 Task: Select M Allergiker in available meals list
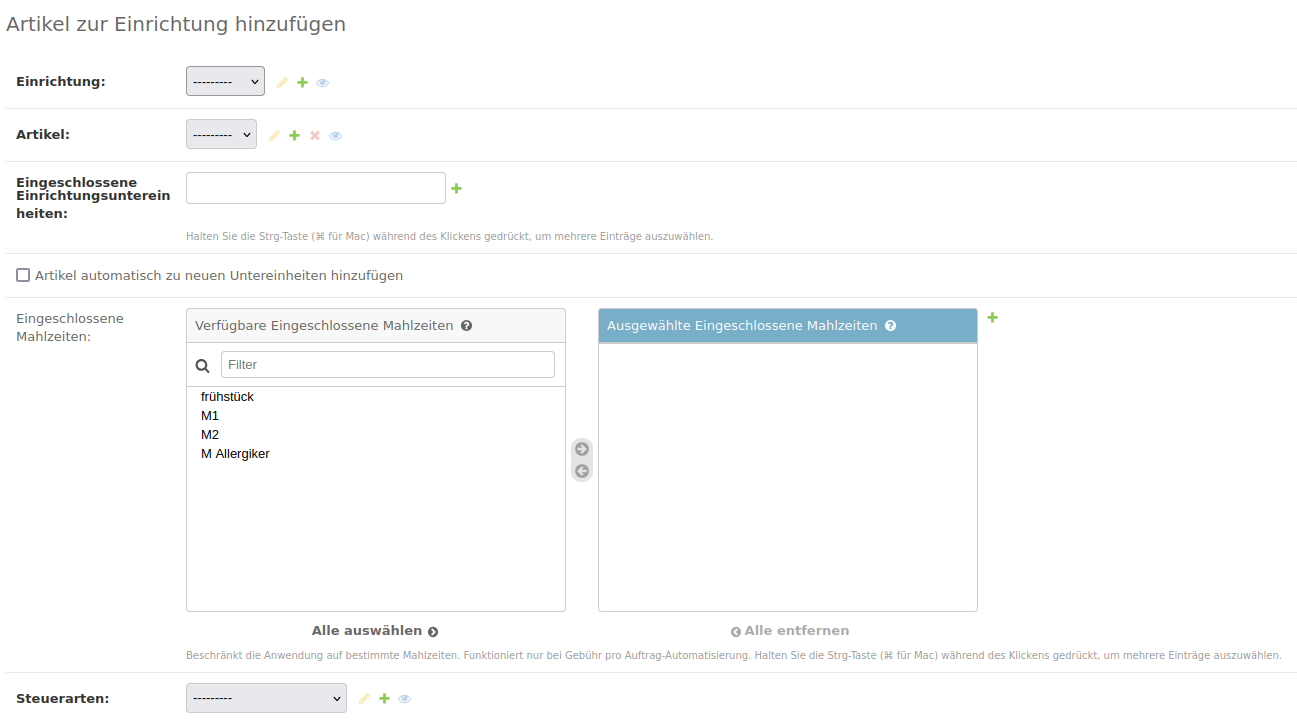[x=235, y=454]
